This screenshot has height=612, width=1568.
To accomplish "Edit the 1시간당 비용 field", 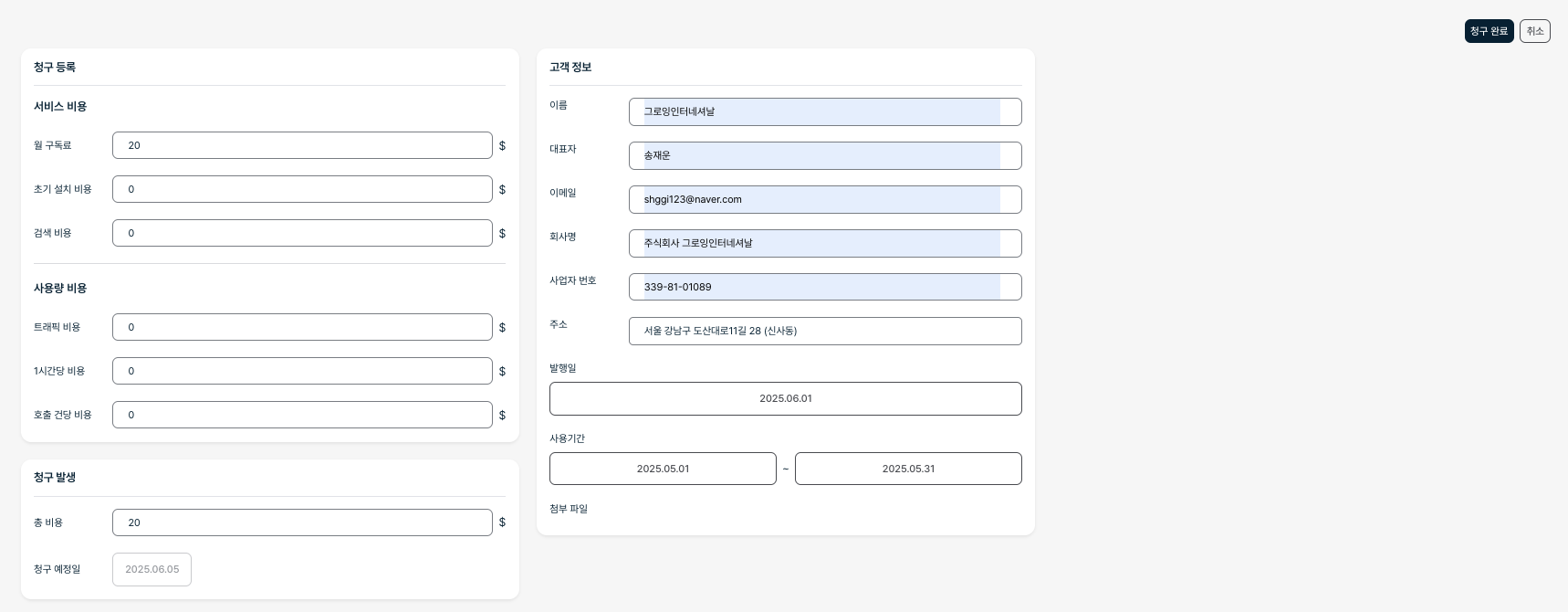I will [302, 371].
